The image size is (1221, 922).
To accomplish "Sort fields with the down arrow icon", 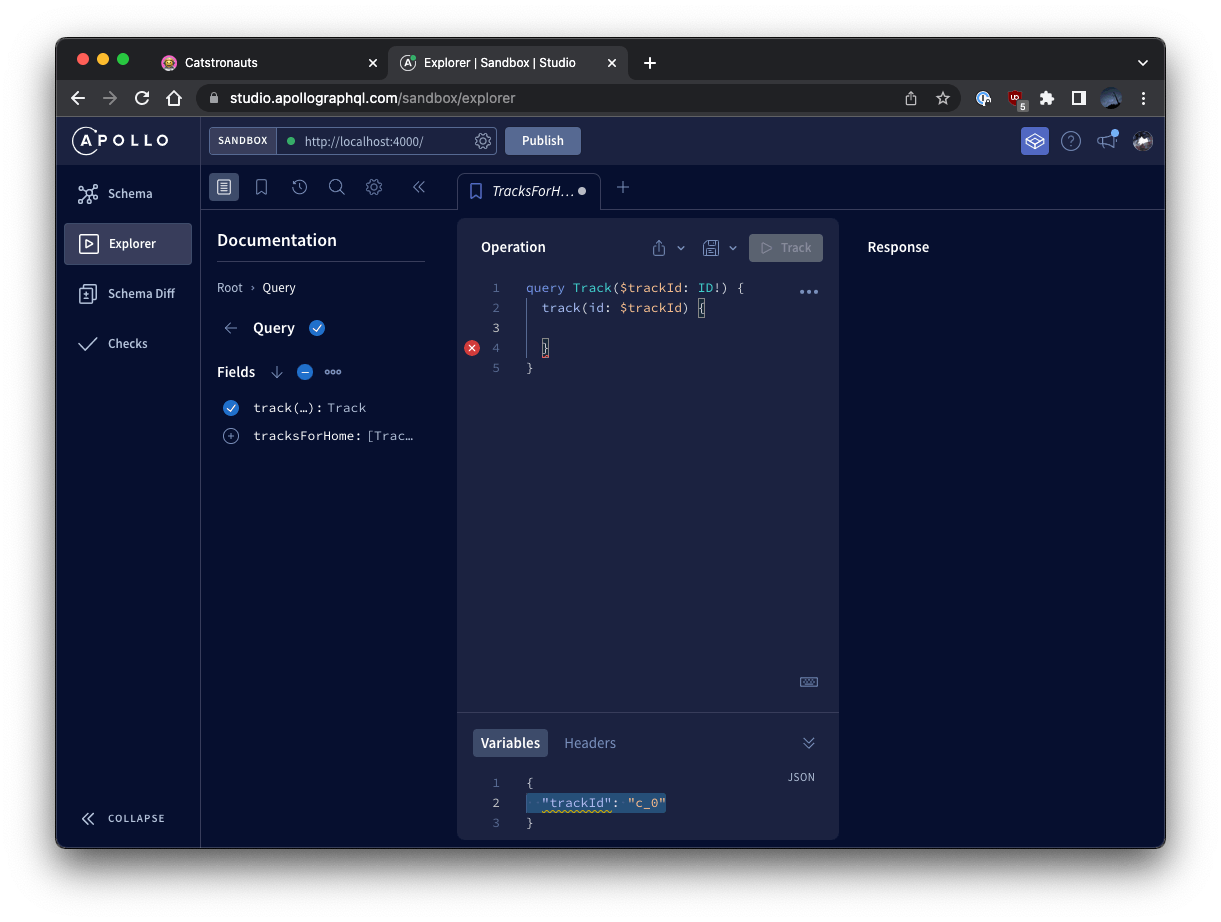I will tap(277, 372).
